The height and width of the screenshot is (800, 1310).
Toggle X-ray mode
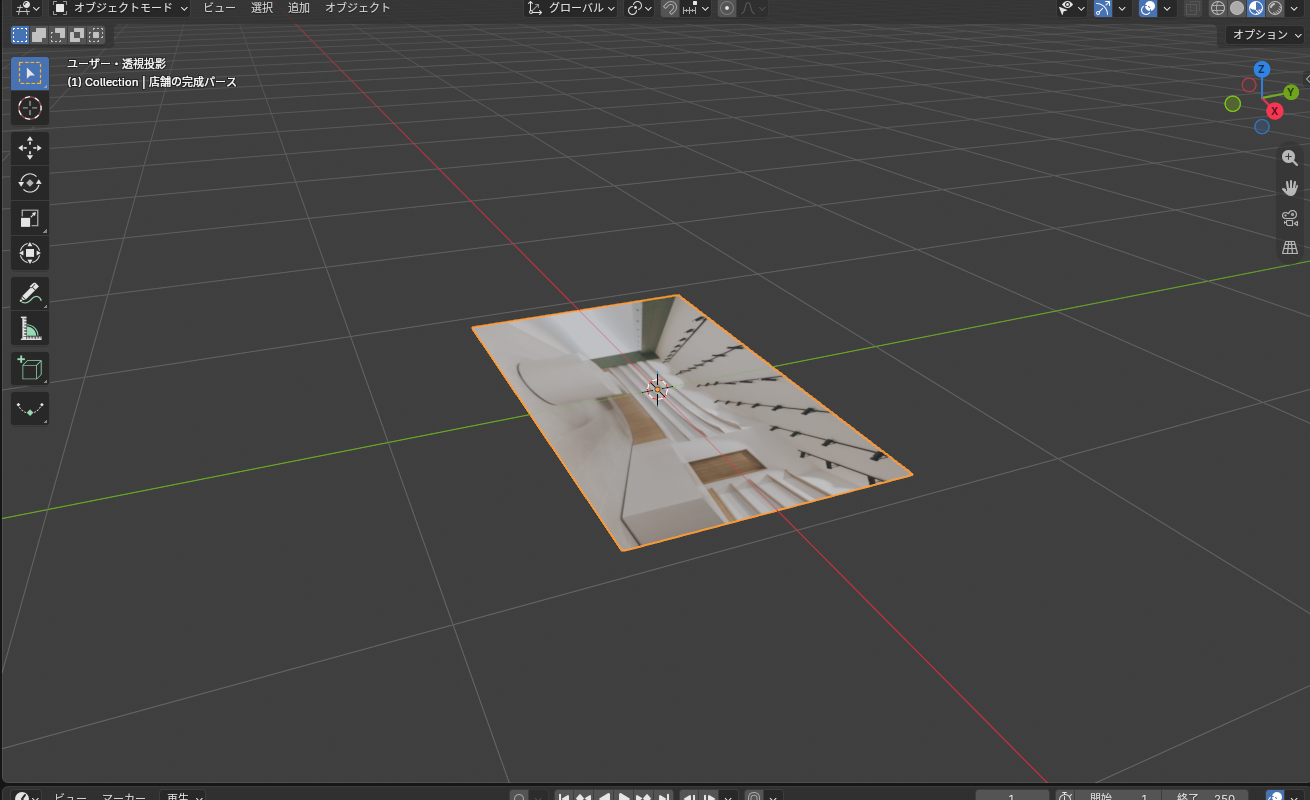pyautogui.click(x=1193, y=8)
